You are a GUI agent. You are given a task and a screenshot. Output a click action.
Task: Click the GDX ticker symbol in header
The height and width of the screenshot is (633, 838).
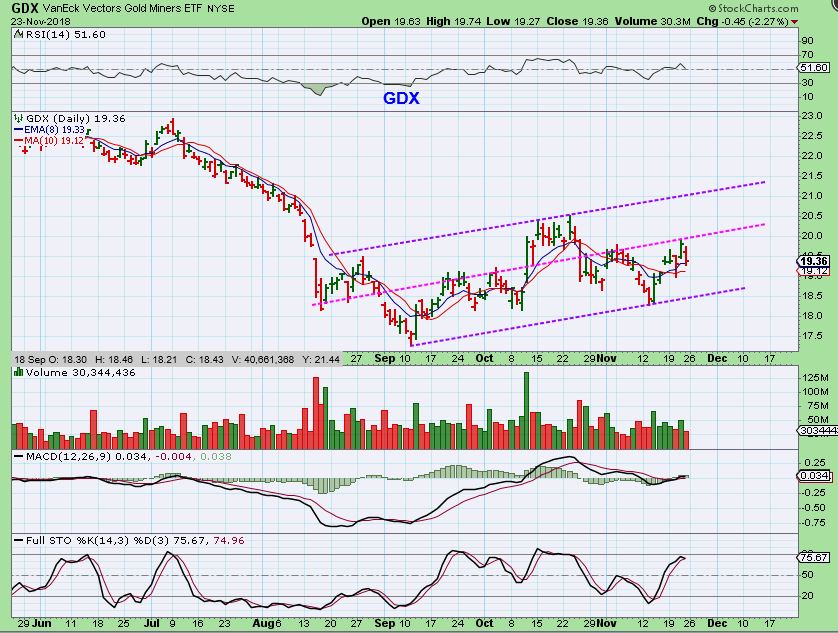click(x=25, y=8)
